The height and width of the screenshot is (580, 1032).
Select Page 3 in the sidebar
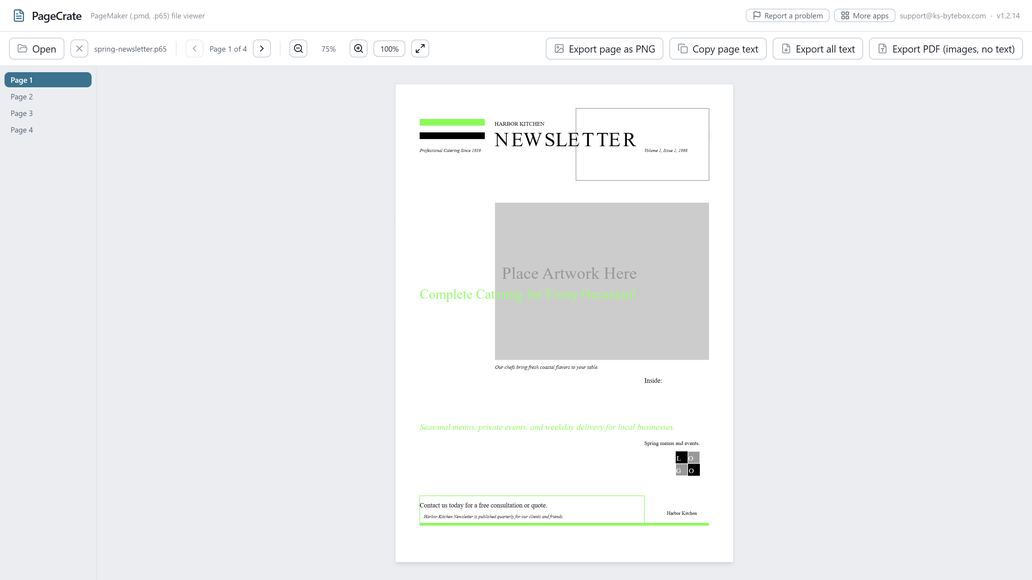pos(48,113)
